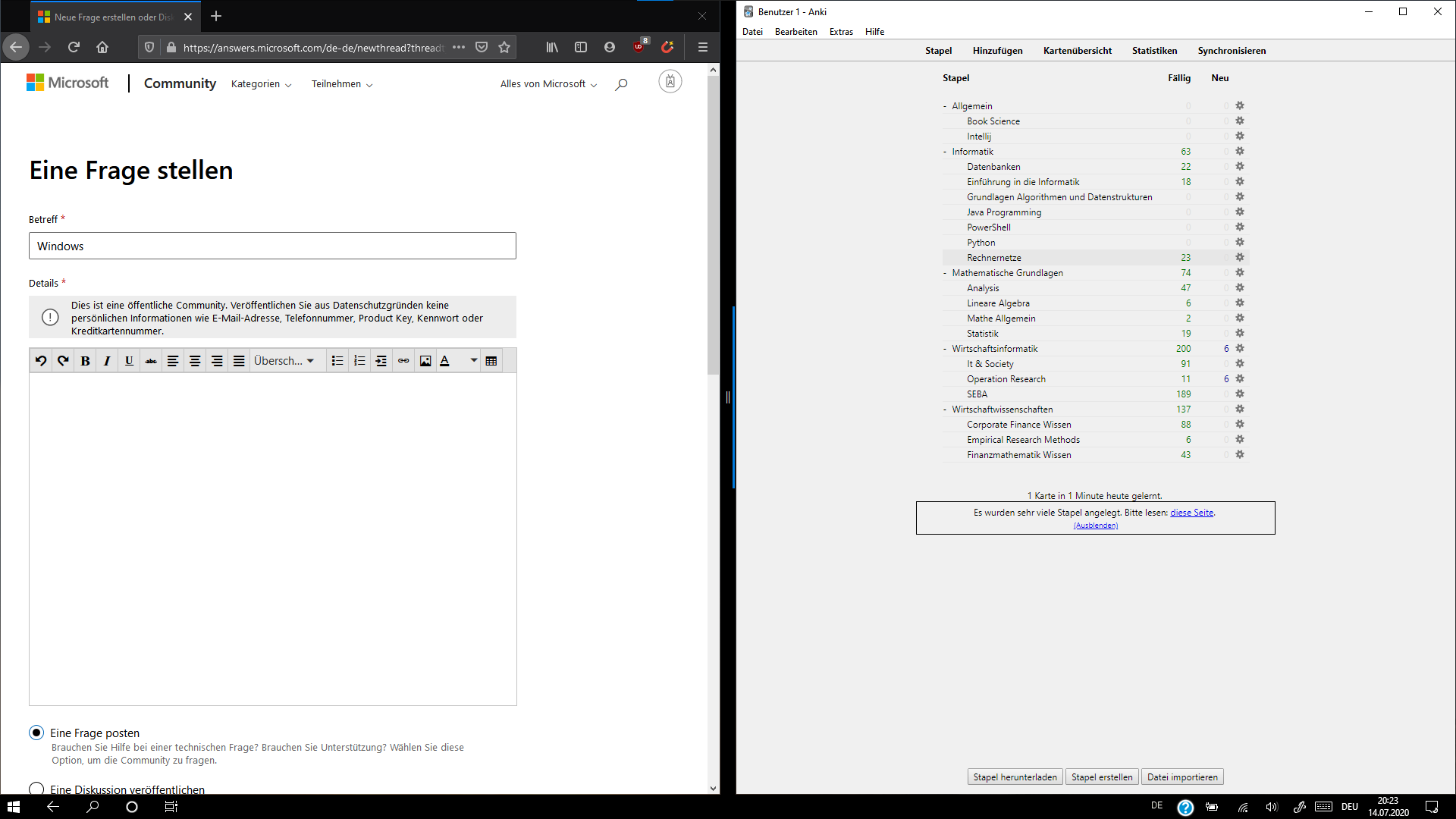Center-align text in the editor
The image size is (1456, 819).
click(x=195, y=361)
